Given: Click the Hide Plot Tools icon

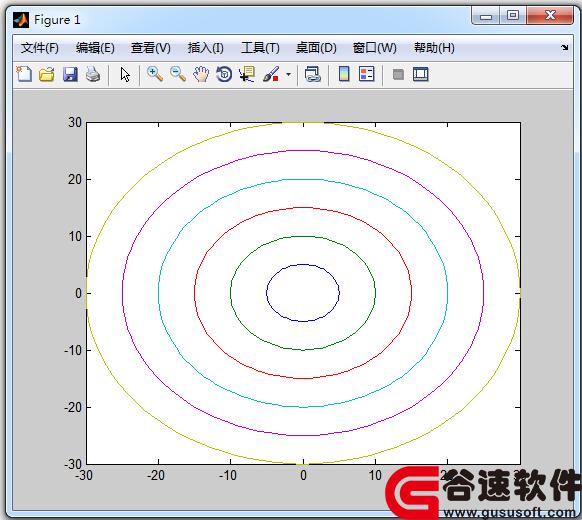Looking at the screenshot, I should [398, 74].
